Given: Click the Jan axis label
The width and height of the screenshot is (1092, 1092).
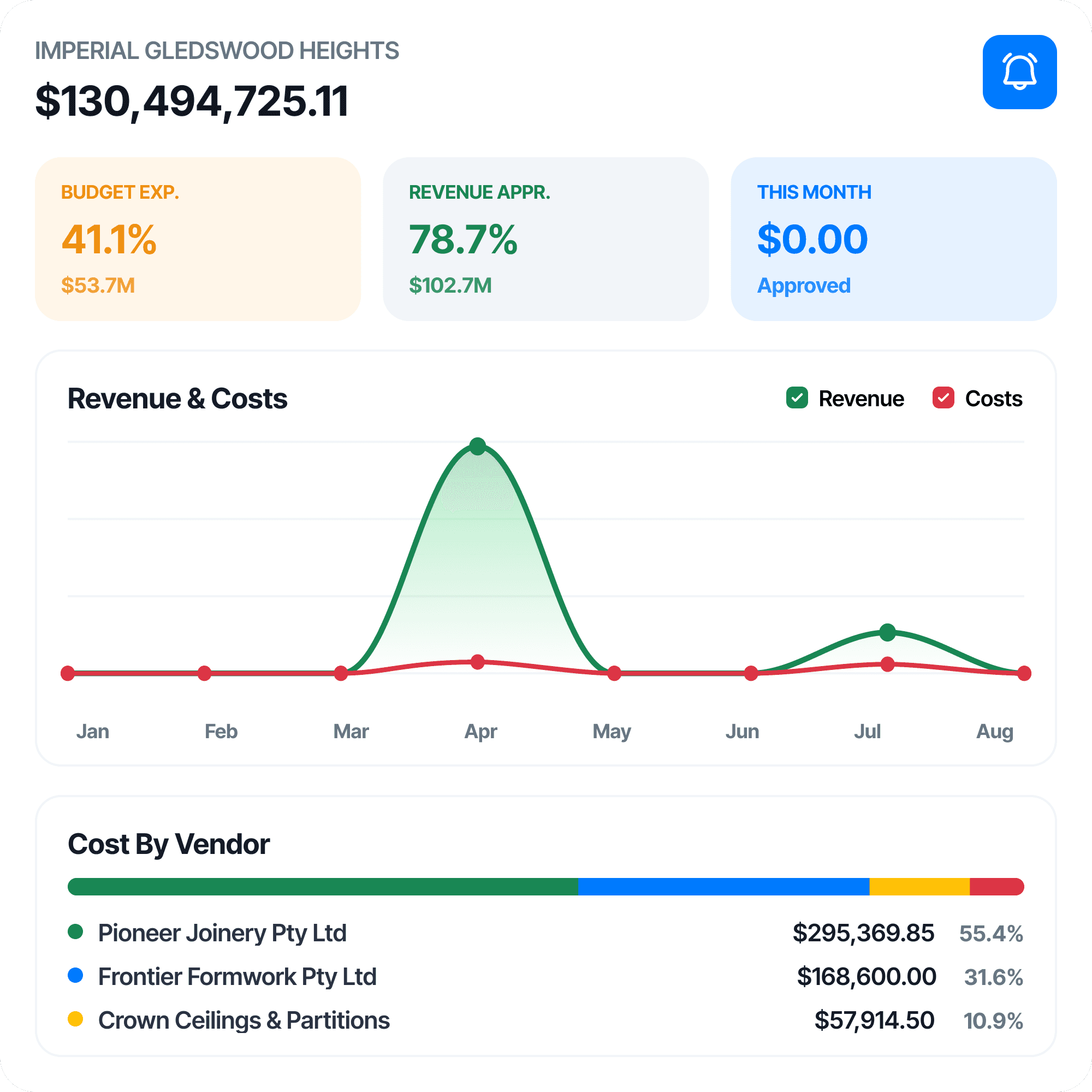Looking at the screenshot, I should point(93,732).
